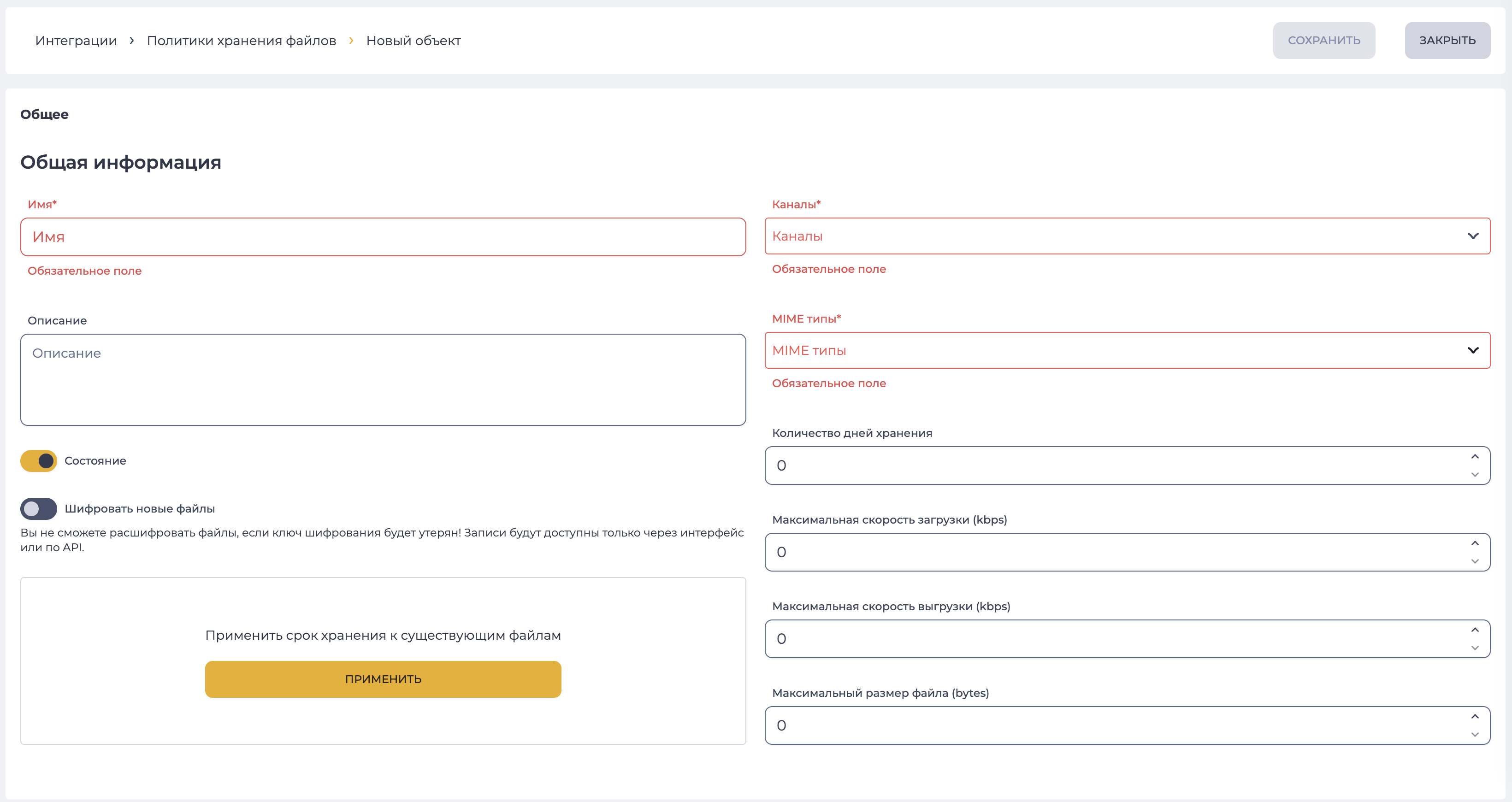Screen dimensions: 1512x802
Task: Click the ЗАКРЫТЬ button
Action: tap(1447, 41)
